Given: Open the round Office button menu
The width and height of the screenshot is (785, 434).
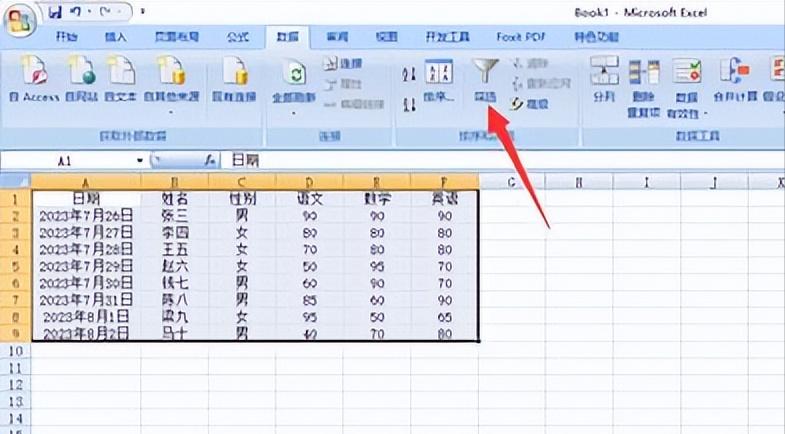Looking at the screenshot, I should 20,21.
